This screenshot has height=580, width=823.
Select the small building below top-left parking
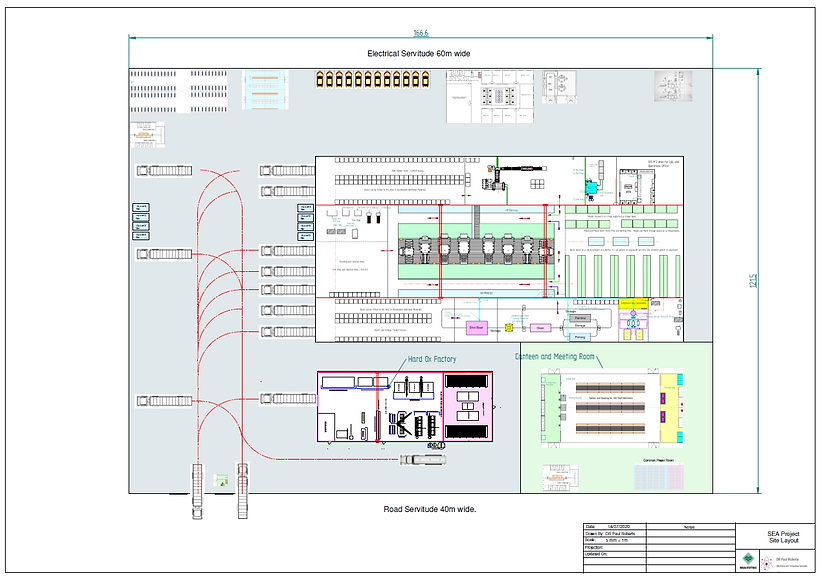click(x=147, y=134)
